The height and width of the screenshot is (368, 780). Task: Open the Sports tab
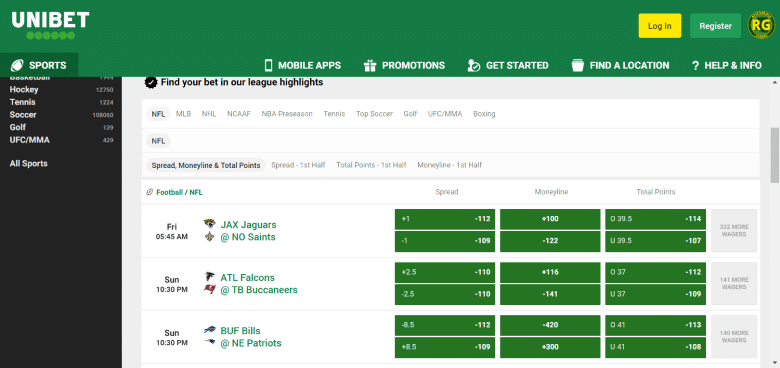coord(39,65)
